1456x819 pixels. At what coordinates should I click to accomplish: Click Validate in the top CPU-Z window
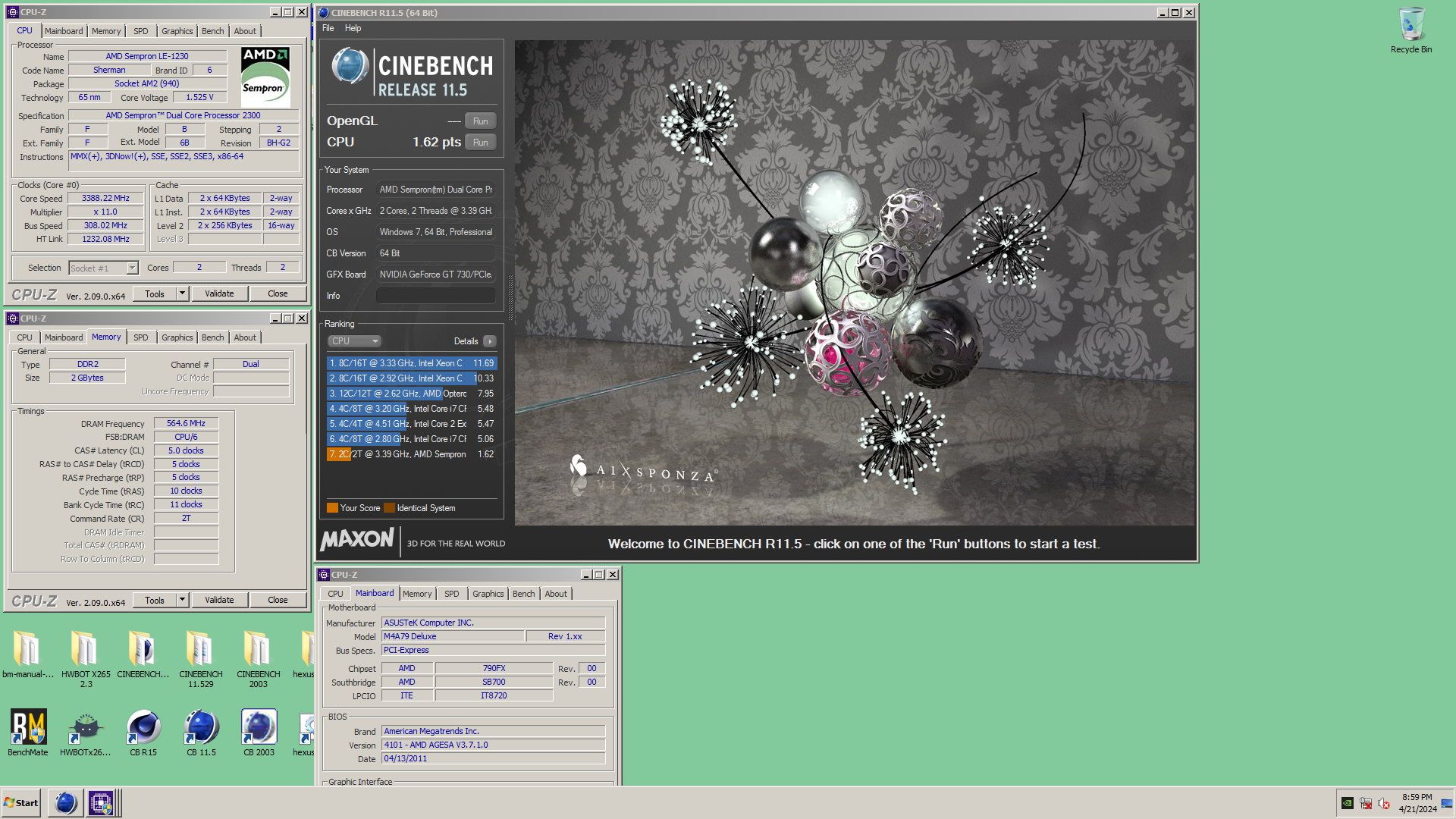(x=219, y=293)
